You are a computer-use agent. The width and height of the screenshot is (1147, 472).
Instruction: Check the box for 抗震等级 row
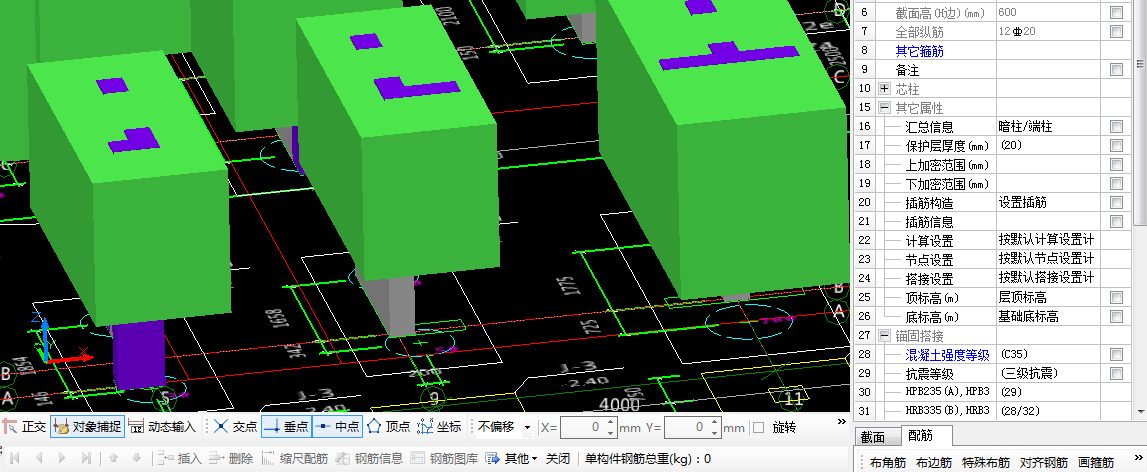[x=1116, y=374]
